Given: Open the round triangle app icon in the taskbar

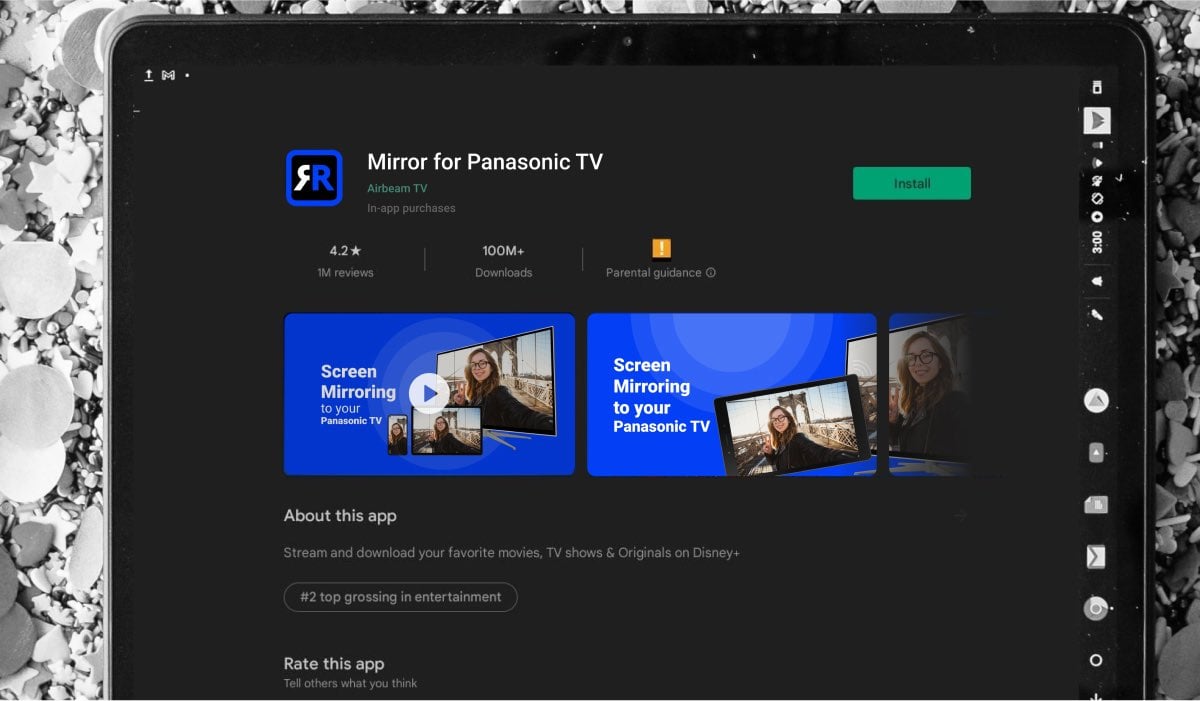Looking at the screenshot, I should 1097,401.
